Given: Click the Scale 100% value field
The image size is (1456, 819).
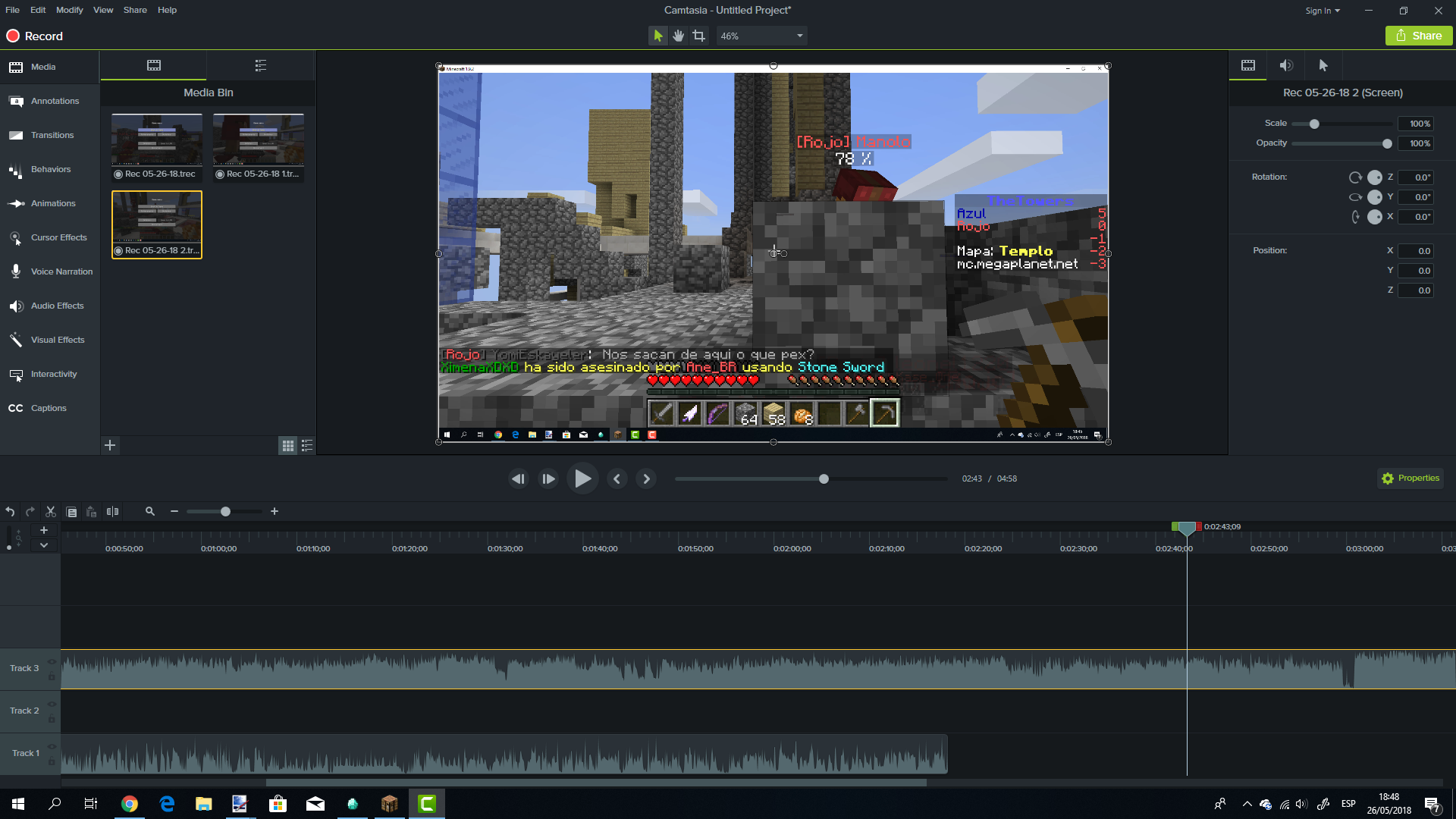Looking at the screenshot, I should [1416, 124].
